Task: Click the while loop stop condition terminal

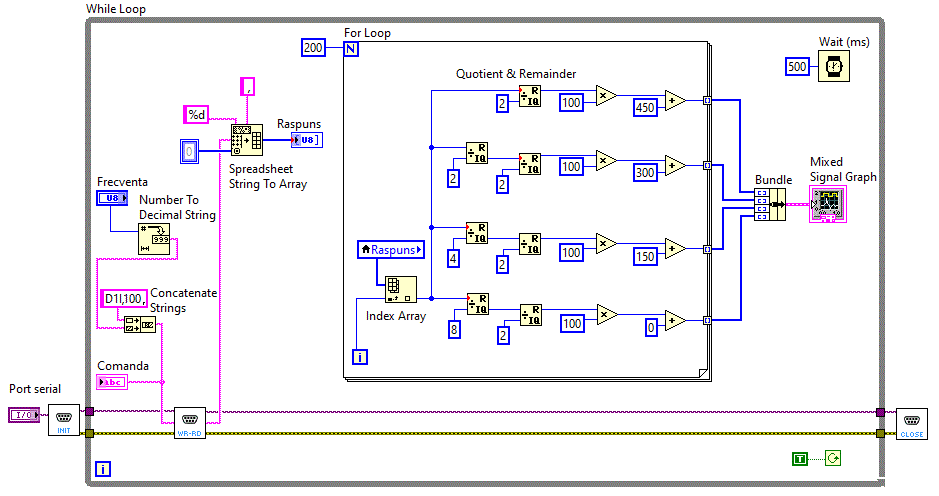Action: (833, 459)
